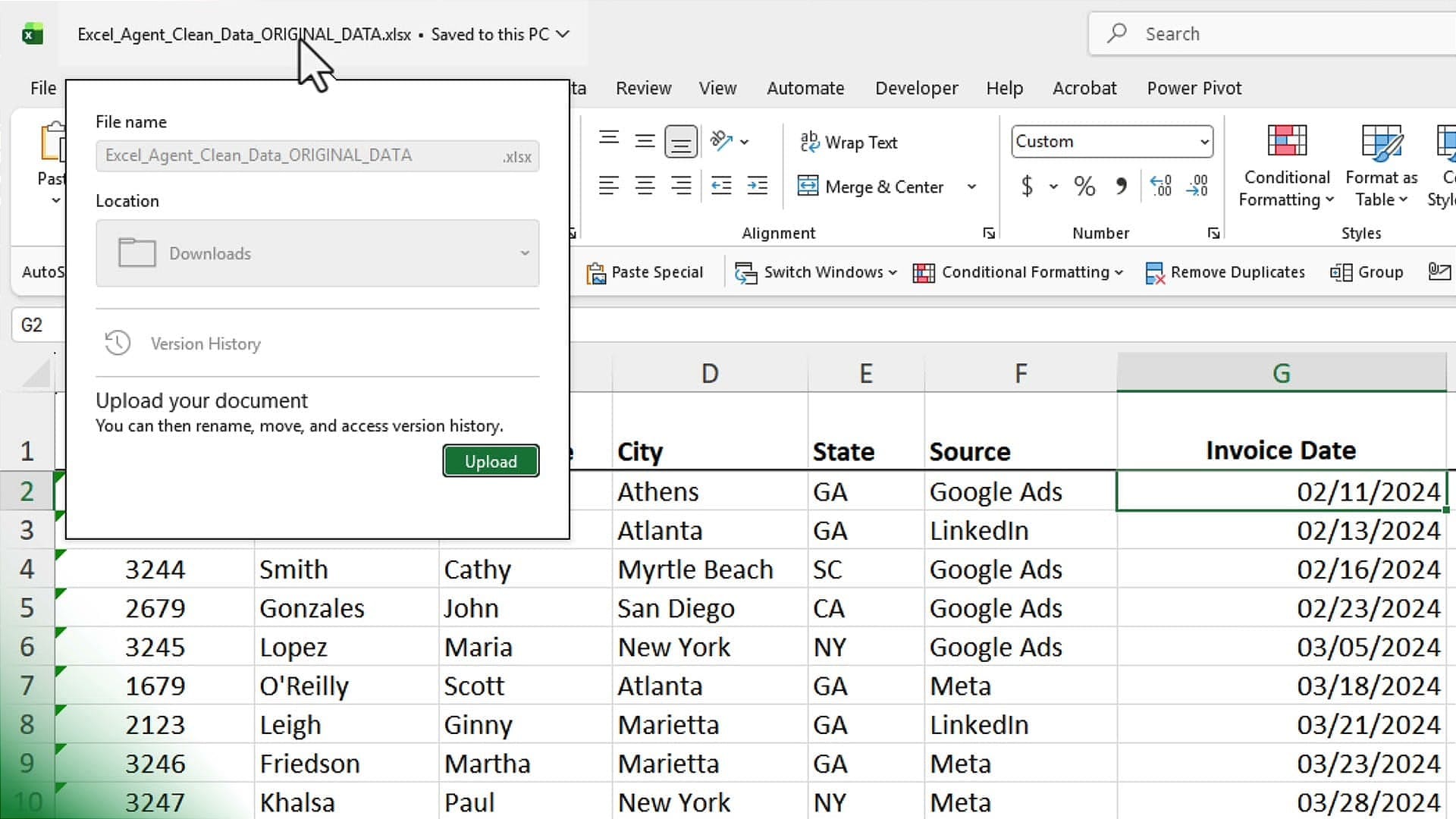Screen dimensions: 1456x819
Task: Click Increase Indent
Action: [x=757, y=186]
